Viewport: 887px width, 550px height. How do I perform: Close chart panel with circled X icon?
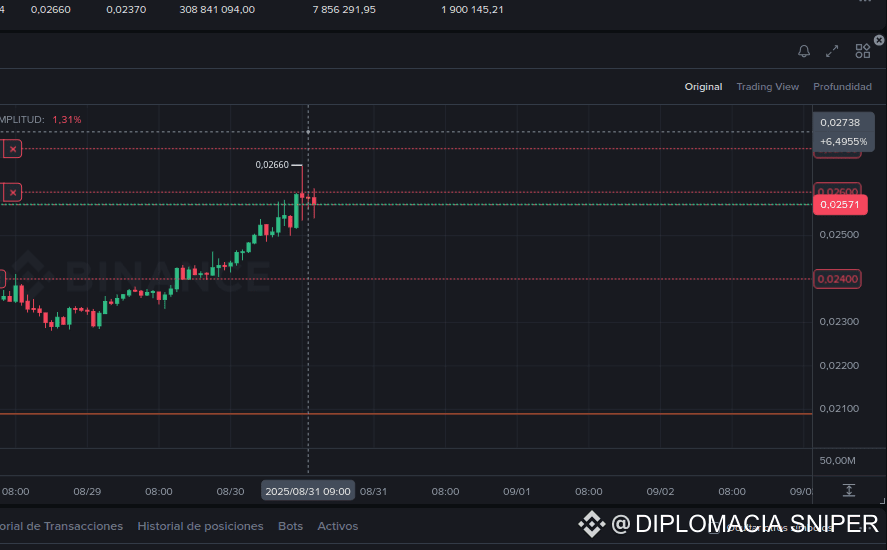879,40
